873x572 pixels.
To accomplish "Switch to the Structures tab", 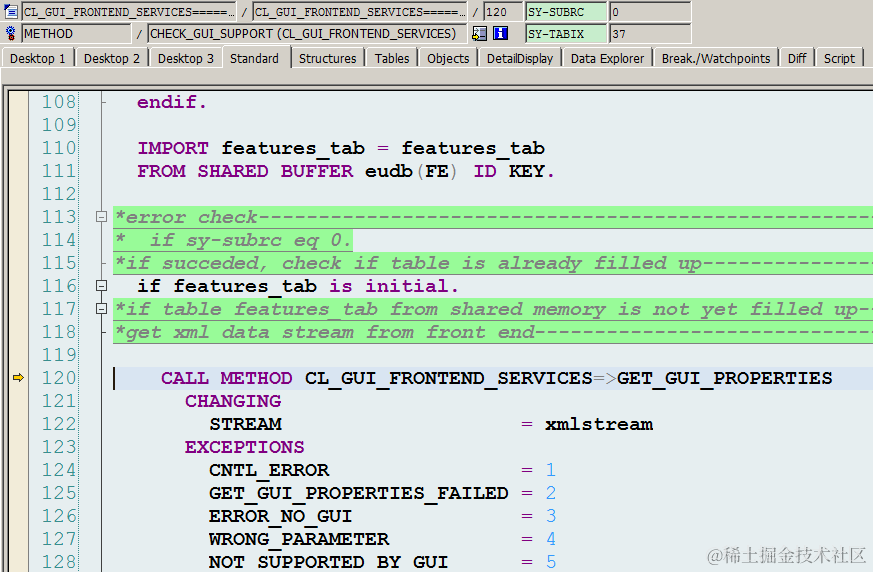I will 327,58.
